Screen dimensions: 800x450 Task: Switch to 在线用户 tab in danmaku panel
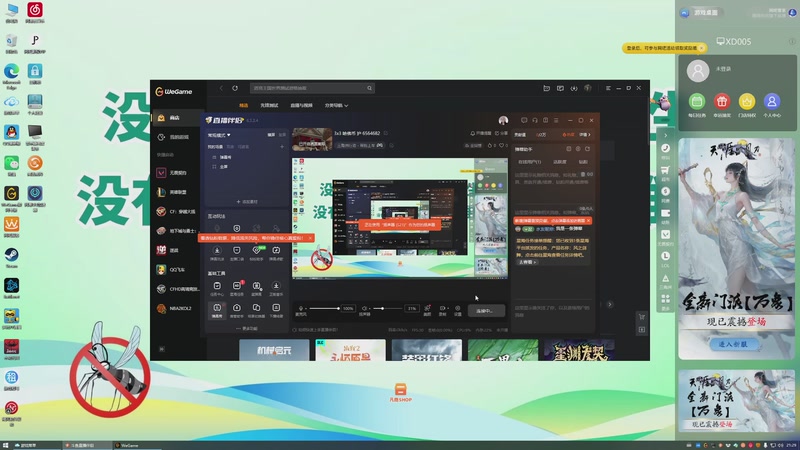[x=530, y=162]
